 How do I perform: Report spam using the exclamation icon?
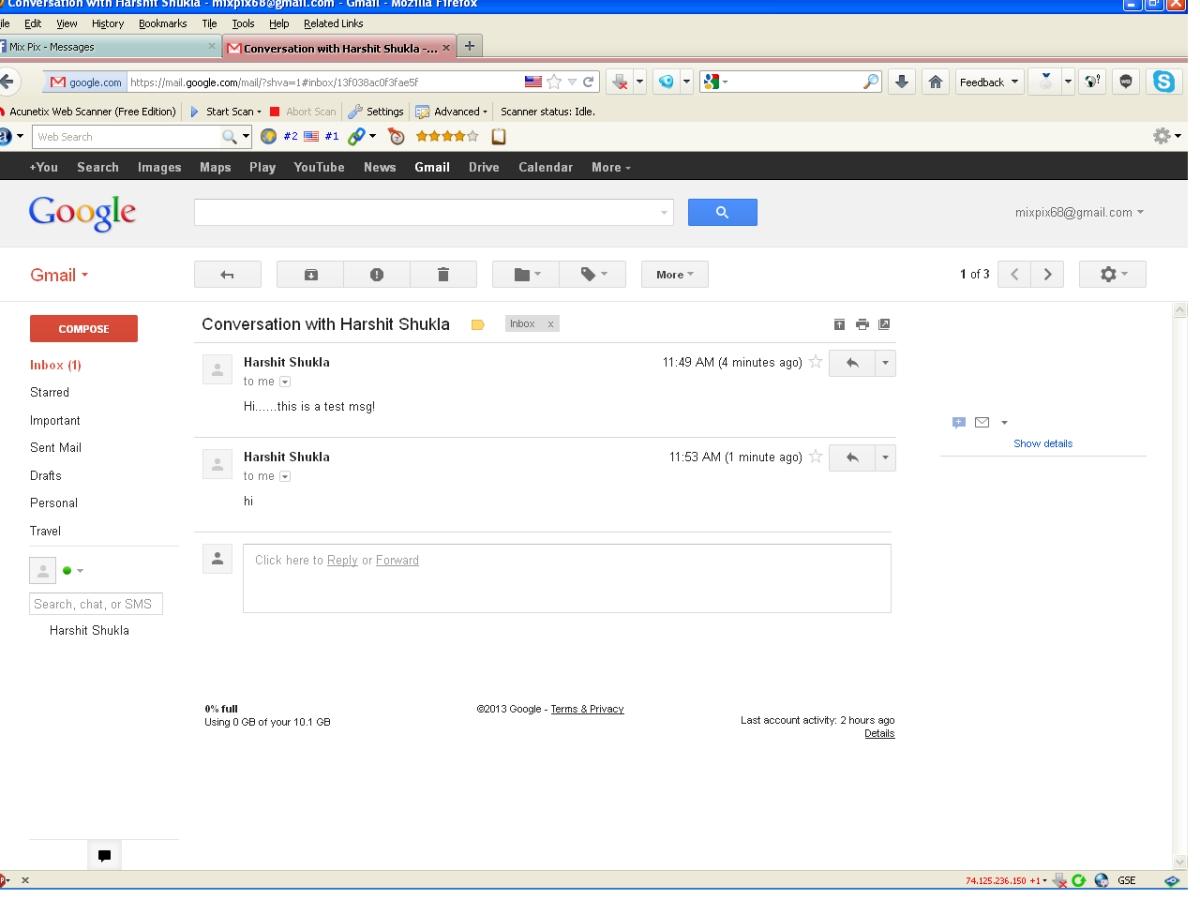[377, 275]
